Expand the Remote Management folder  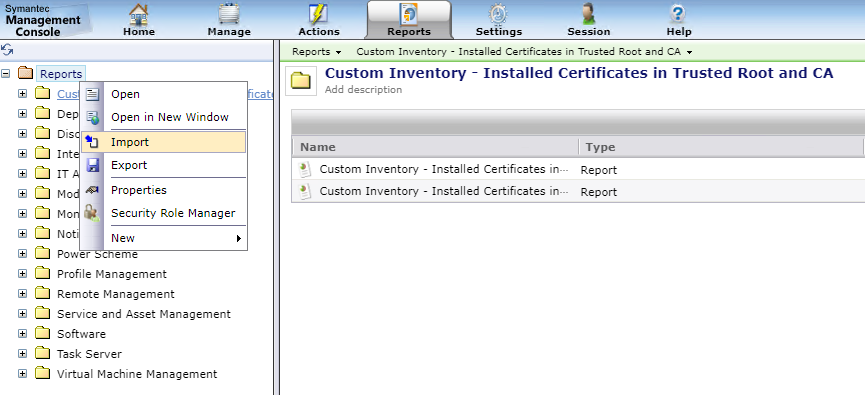pyautogui.click(x=22, y=293)
